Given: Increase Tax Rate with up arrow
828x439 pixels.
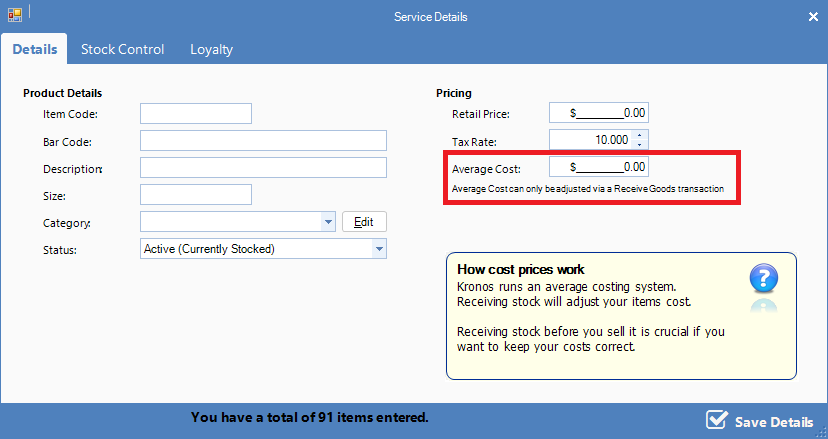Looking at the screenshot, I should tap(640, 135).
